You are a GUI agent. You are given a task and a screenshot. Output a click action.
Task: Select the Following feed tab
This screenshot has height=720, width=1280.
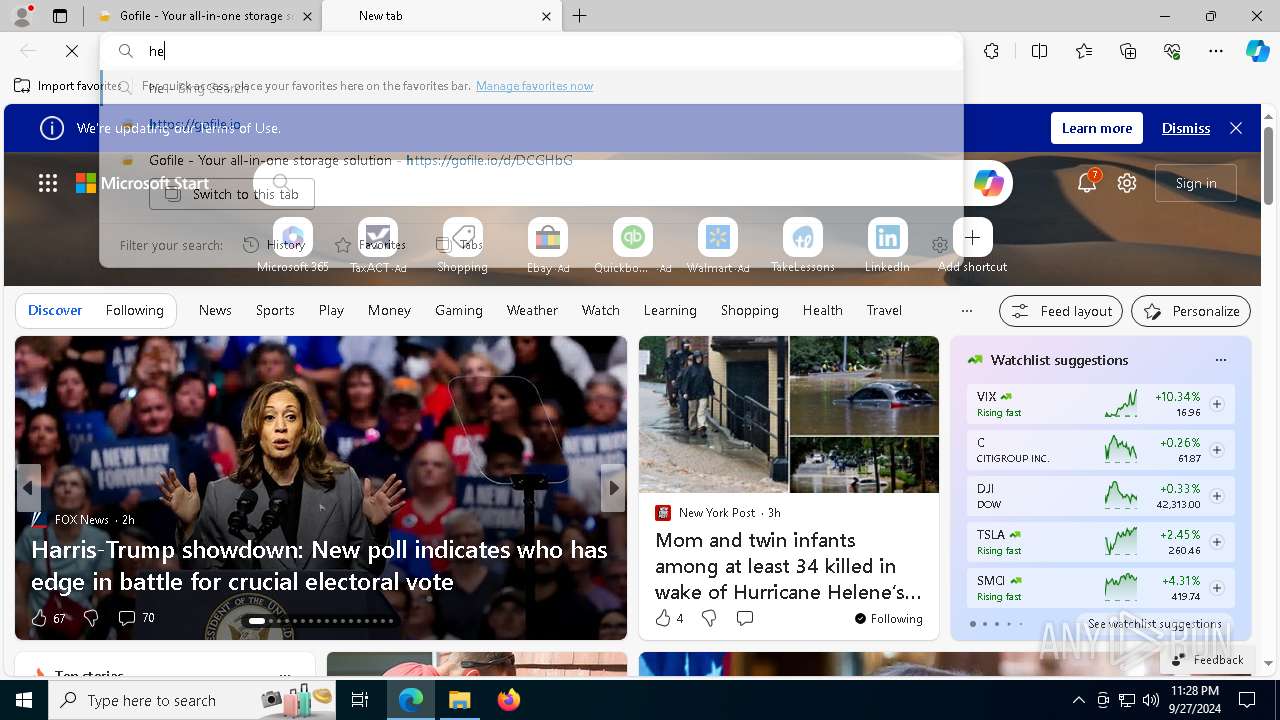[x=134, y=310]
